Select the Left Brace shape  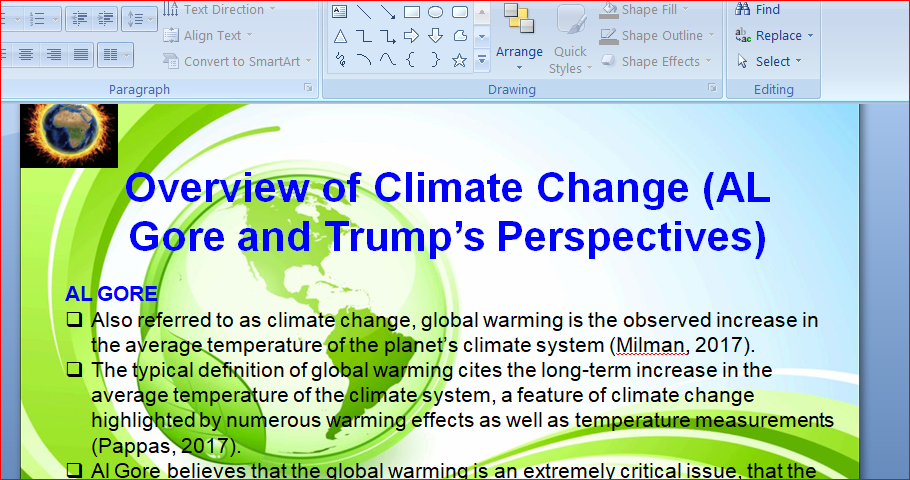411,60
